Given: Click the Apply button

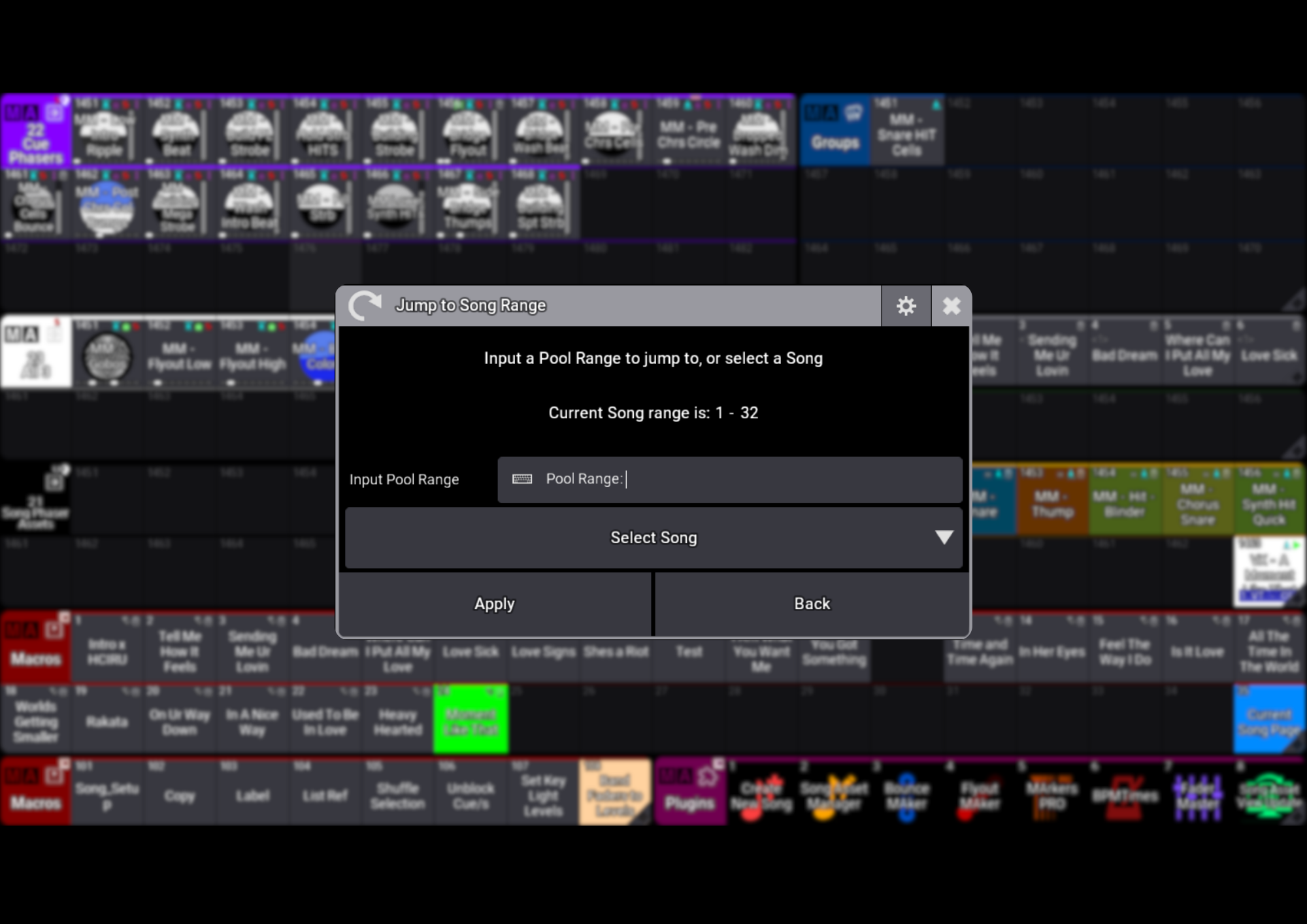Looking at the screenshot, I should [x=495, y=604].
